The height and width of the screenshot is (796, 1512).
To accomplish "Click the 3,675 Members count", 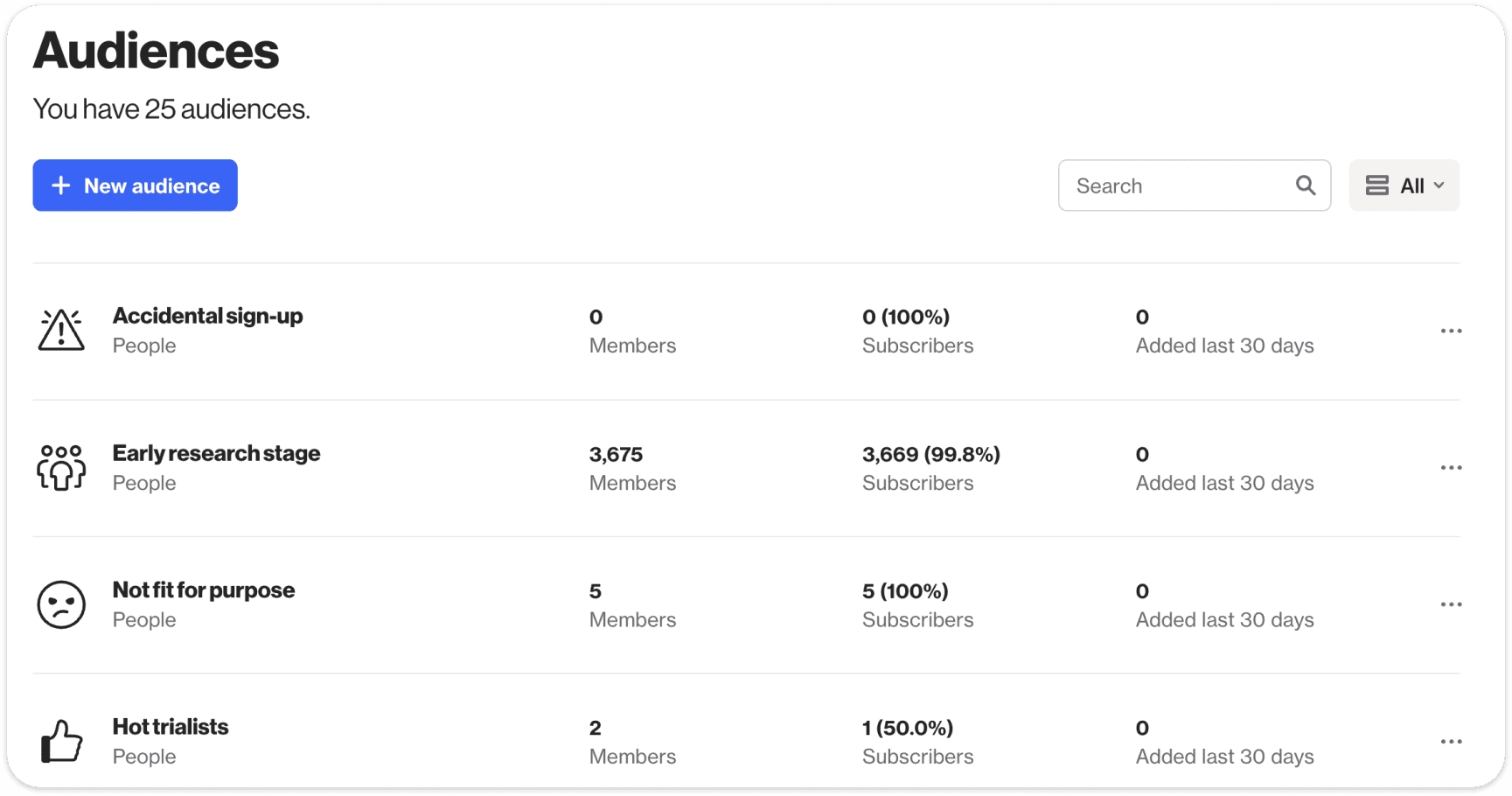I will [x=616, y=455].
